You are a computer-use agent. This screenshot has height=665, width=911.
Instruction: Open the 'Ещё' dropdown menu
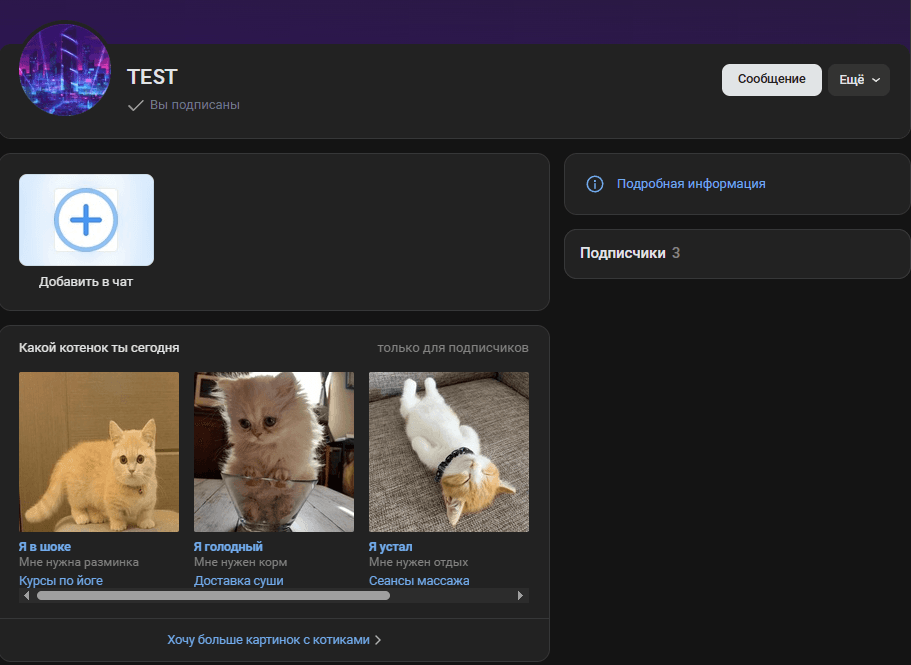click(858, 80)
